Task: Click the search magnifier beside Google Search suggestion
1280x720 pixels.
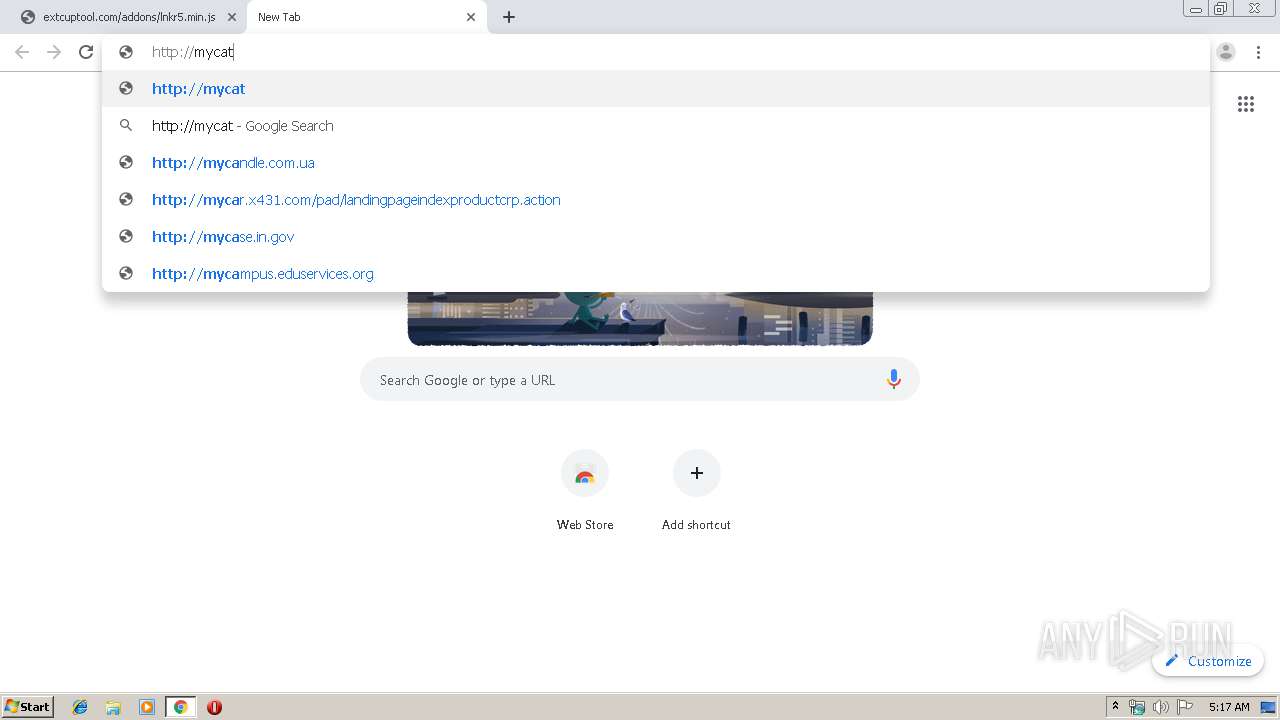Action: pos(126,125)
